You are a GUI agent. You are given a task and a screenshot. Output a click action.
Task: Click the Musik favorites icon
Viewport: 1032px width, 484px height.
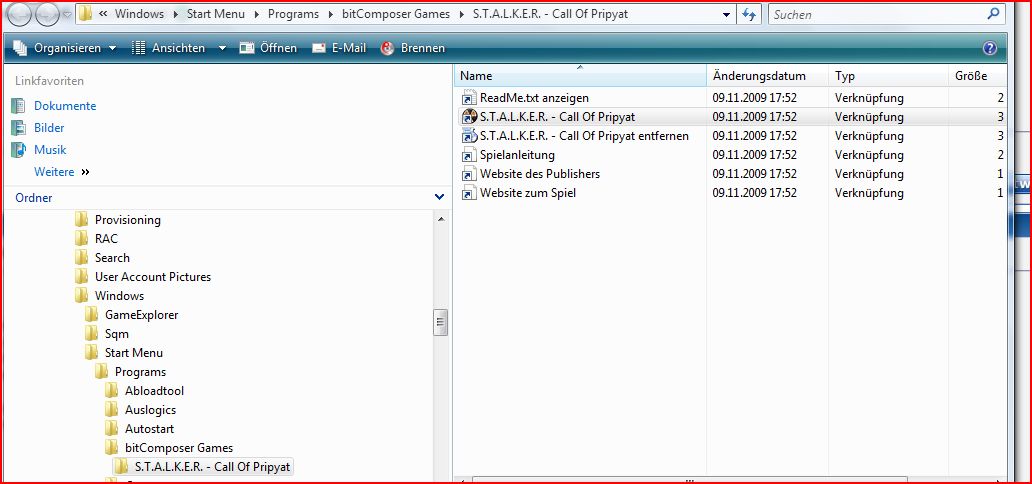[18, 149]
